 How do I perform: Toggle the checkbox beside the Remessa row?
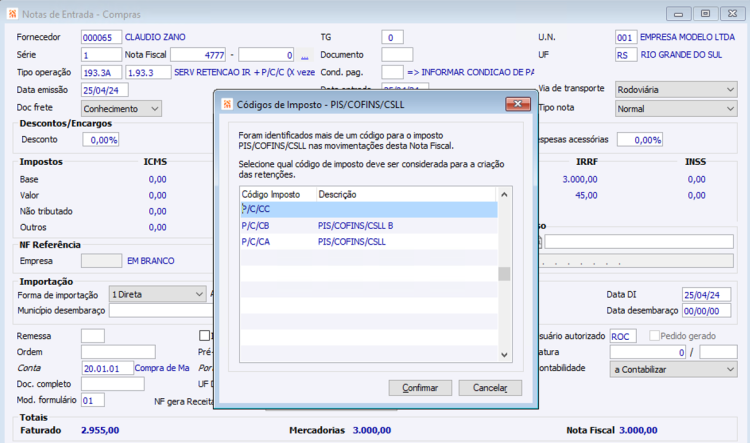(204, 335)
